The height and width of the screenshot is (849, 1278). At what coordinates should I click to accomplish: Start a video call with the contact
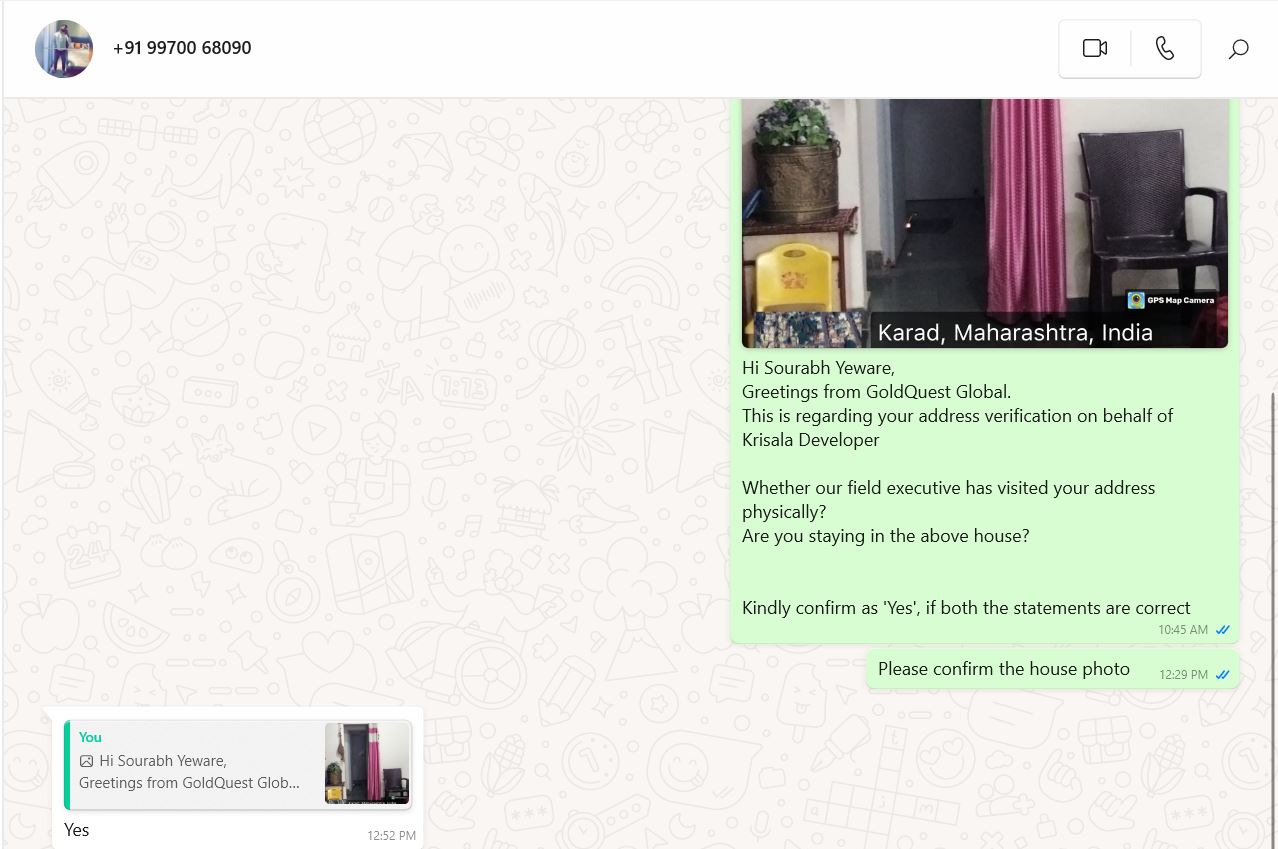1094,48
